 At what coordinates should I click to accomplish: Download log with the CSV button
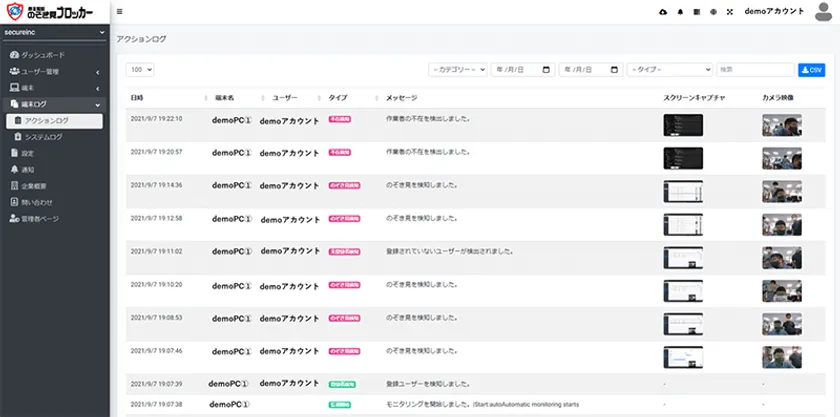tap(811, 70)
